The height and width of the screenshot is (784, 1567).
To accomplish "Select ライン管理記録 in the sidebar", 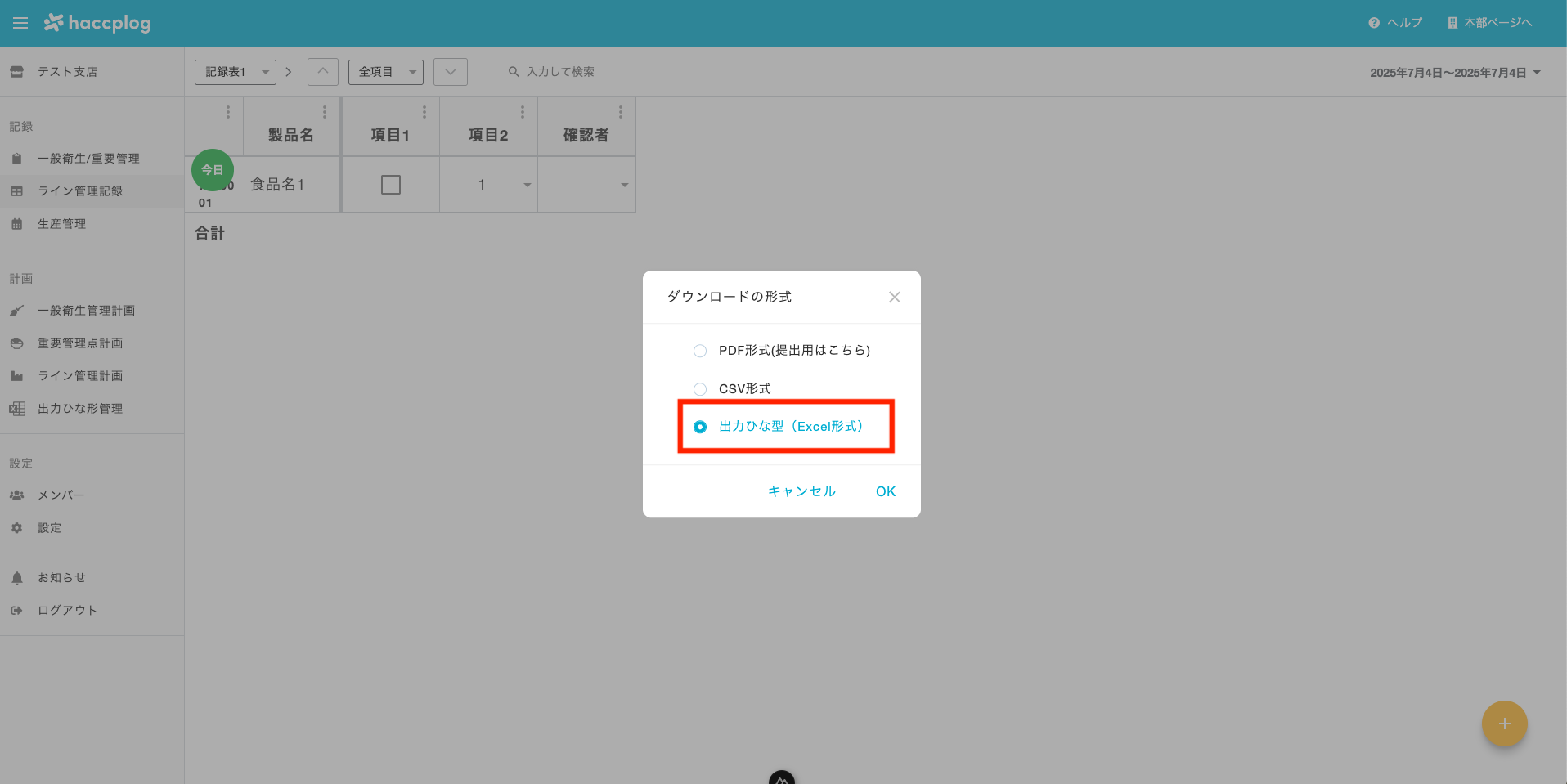I will click(x=80, y=190).
